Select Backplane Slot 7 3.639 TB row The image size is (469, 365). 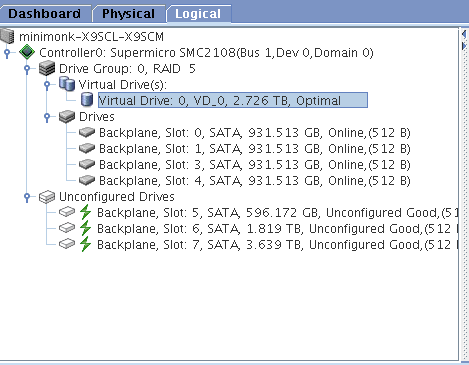(278, 245)
